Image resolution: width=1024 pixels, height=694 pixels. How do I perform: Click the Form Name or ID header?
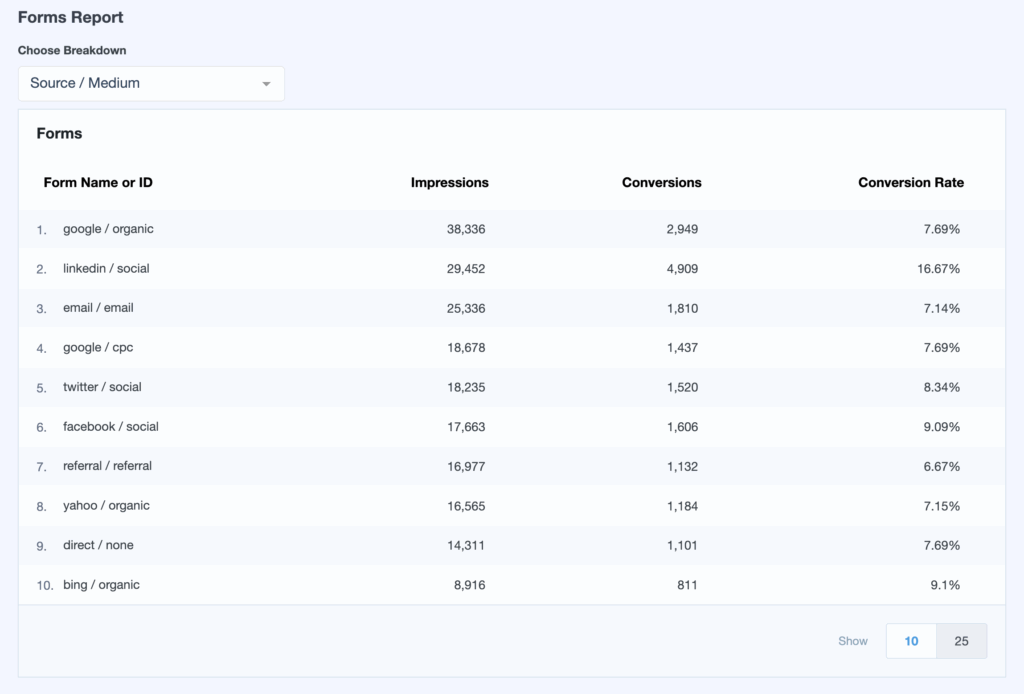click(x=98, y=183)
